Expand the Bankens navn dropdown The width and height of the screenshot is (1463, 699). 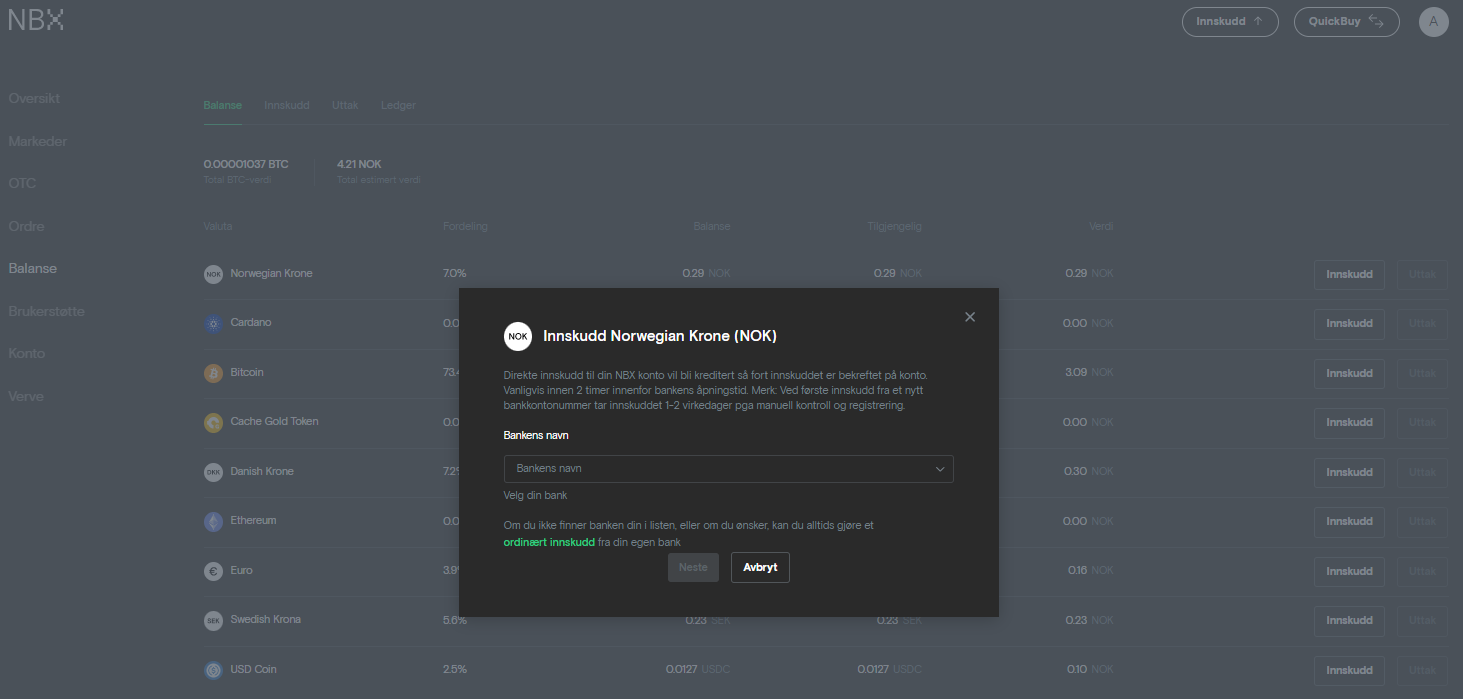[x=728, y=469]
